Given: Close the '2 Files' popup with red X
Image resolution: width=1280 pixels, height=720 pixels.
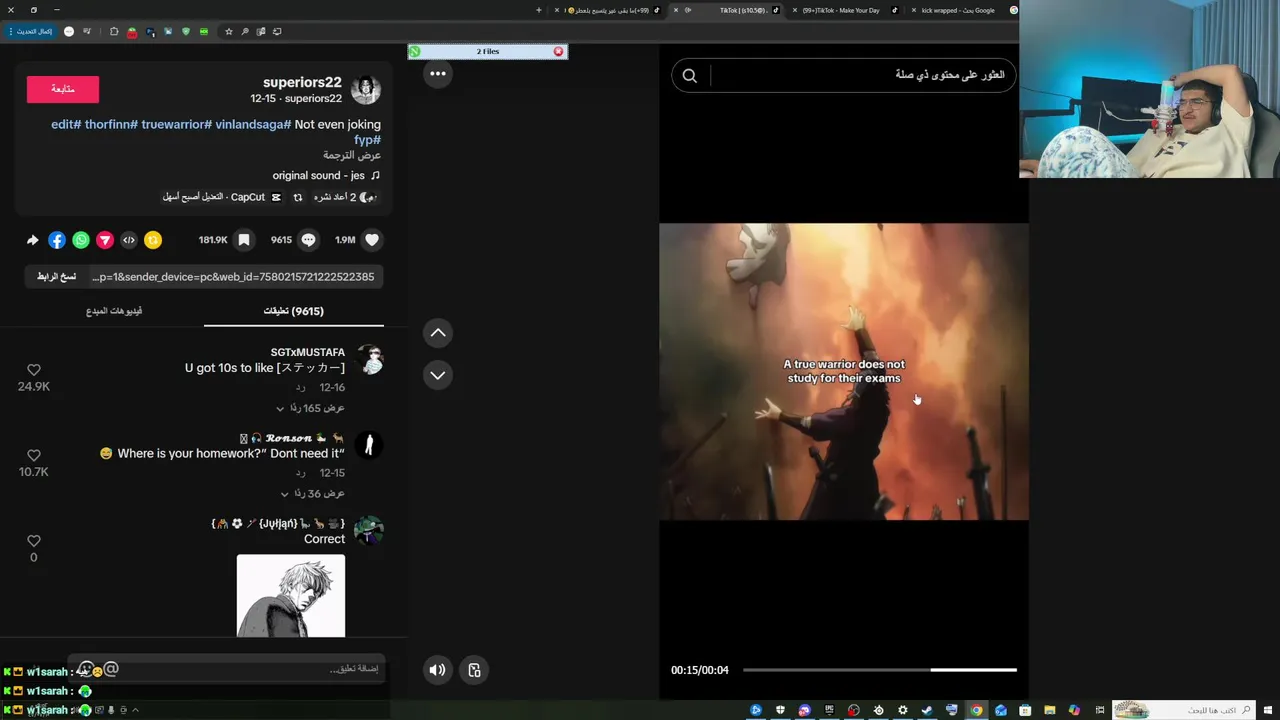Looking at the screenshot, I should pos(558,51).
